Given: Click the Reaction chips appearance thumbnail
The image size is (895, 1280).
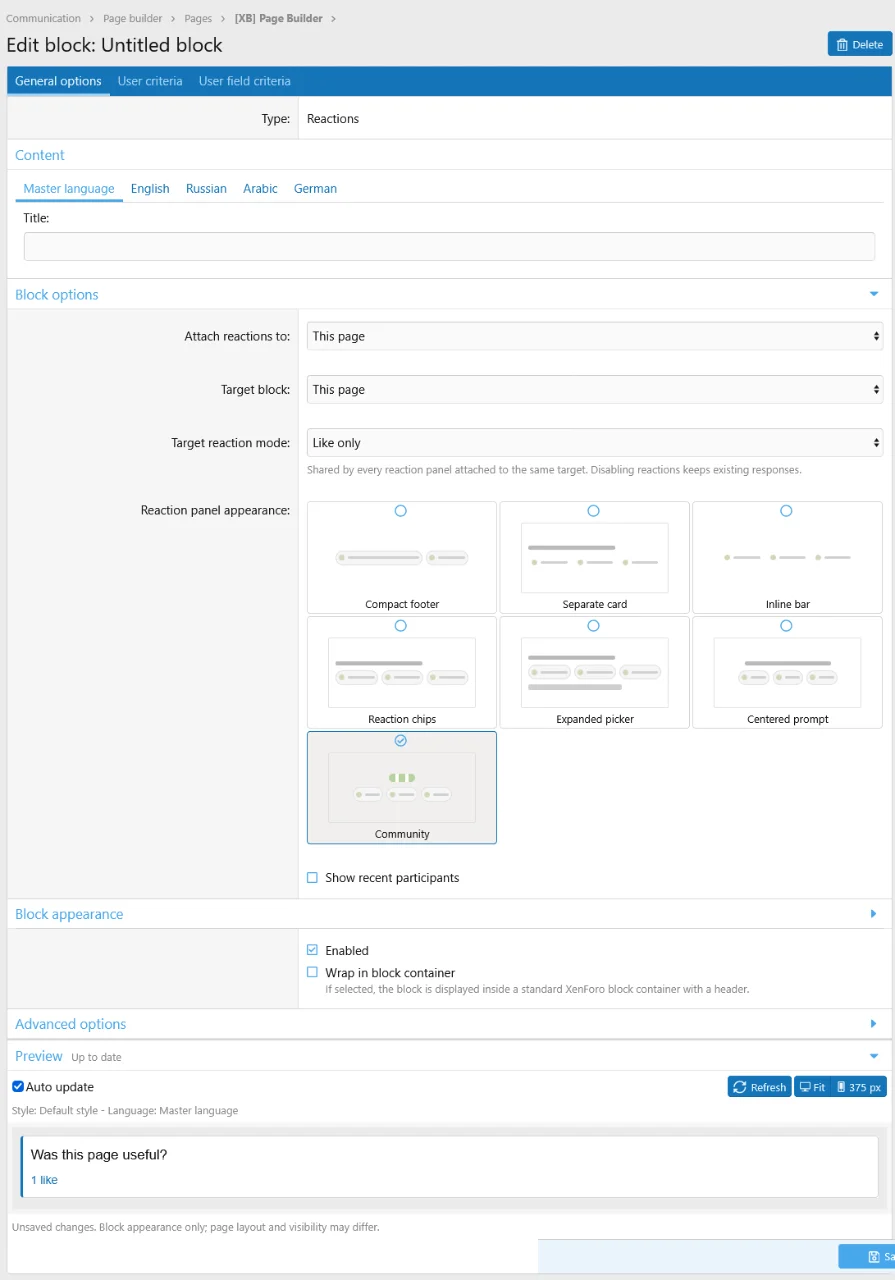Looking at the screenshot, I should coord(402,673).
